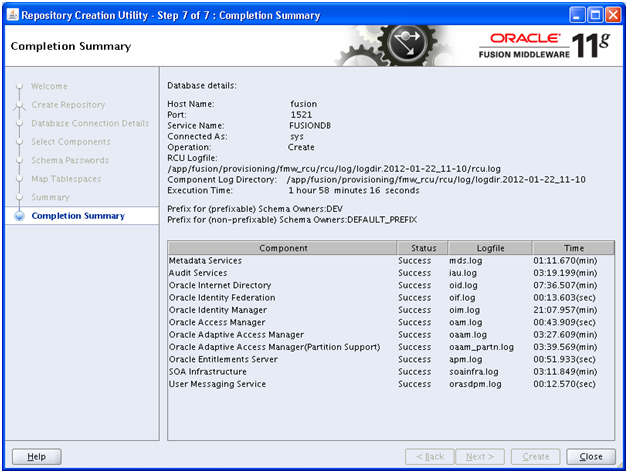Click the Port value 1521
Screen dimensions: 628x473
[301, 115]
